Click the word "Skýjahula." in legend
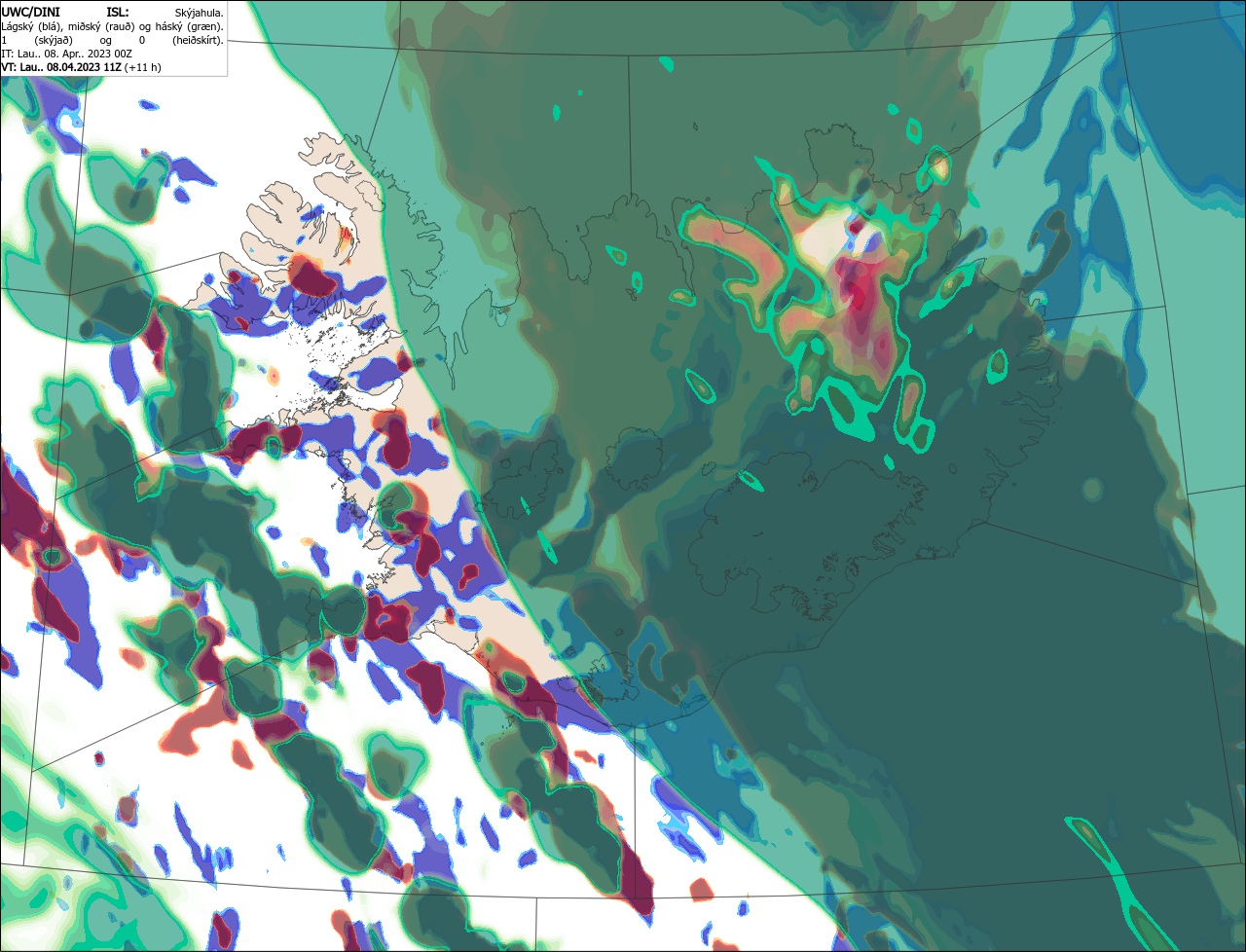1246x952 pixels. [200, 14]
